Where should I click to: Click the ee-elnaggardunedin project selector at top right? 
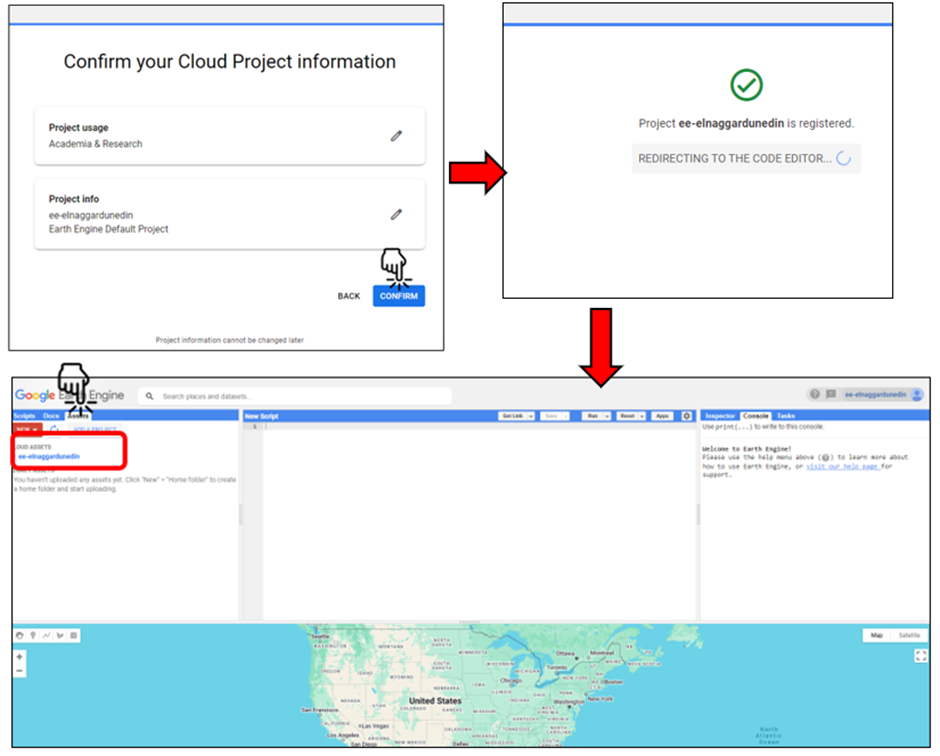point(875,394)
